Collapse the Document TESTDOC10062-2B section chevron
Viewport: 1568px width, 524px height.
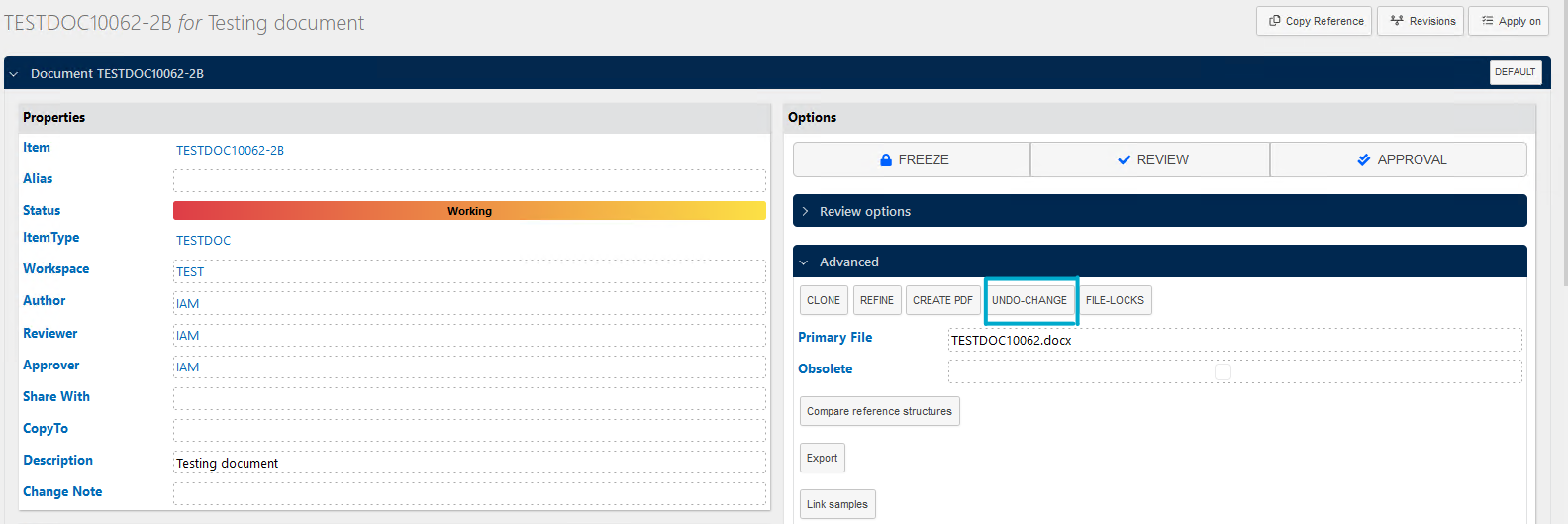tap(14, 74)
